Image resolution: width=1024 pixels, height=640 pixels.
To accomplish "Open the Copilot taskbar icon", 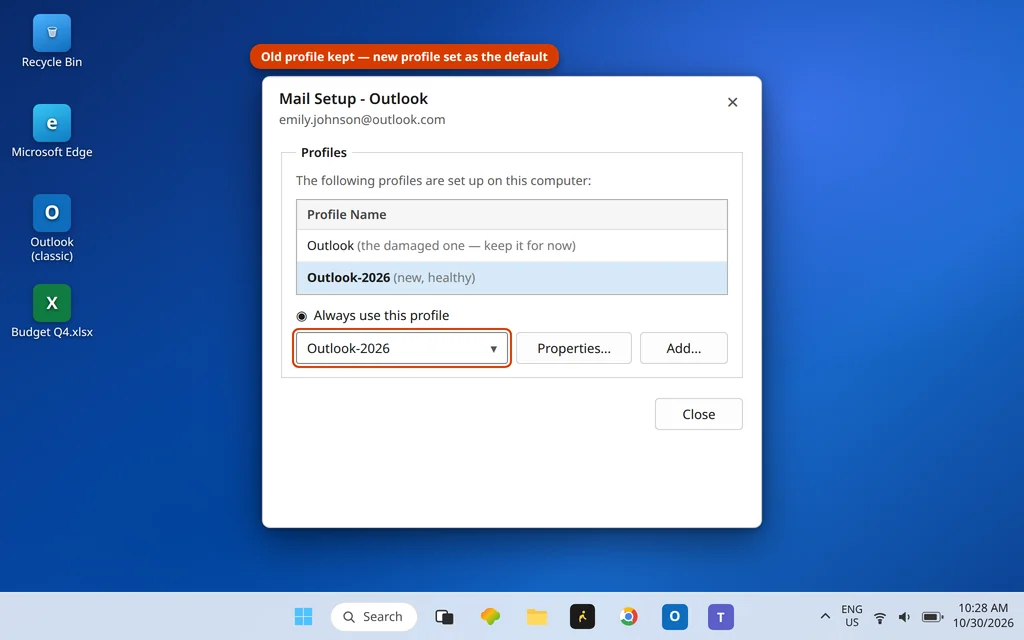I will (x=490, y=616).
